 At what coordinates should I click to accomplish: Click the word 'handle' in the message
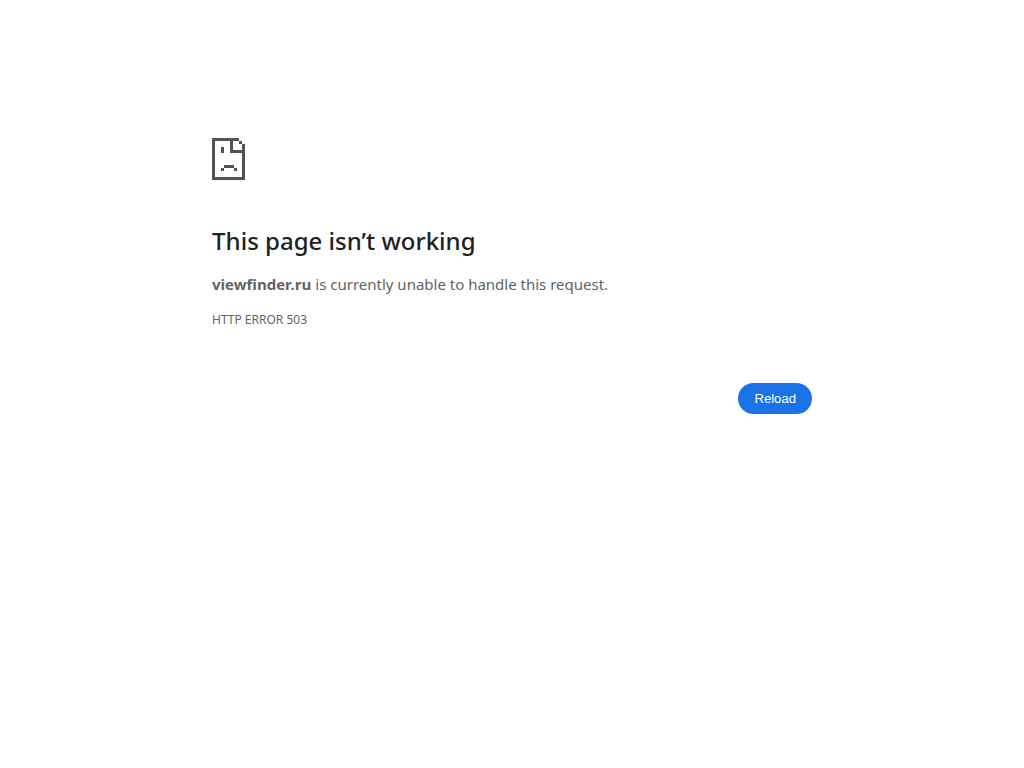point(492,285)
